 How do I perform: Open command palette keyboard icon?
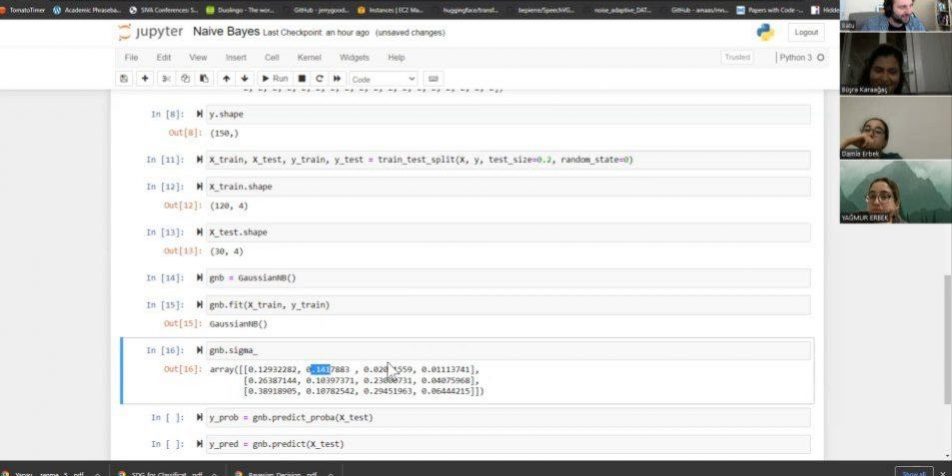[433, 78]
